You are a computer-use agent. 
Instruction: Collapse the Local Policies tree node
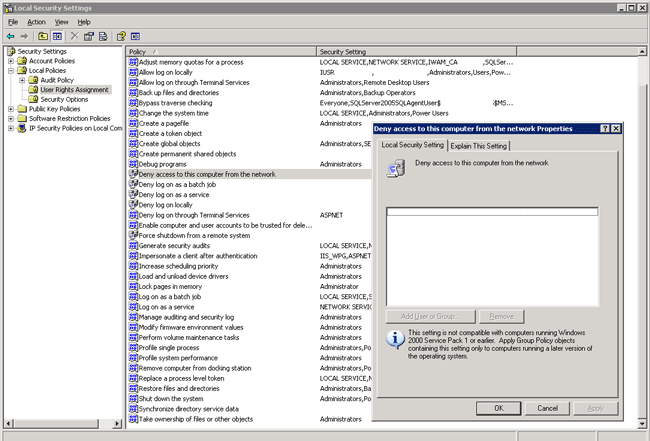pyautogui.click(x=11, y=71)
